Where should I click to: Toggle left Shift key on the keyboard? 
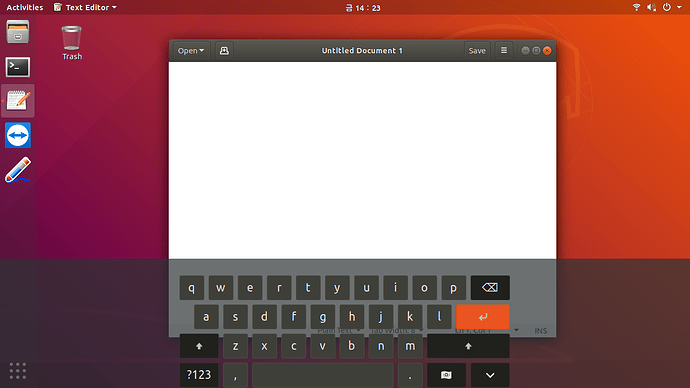pyautogui.click(x=199, y=346)
